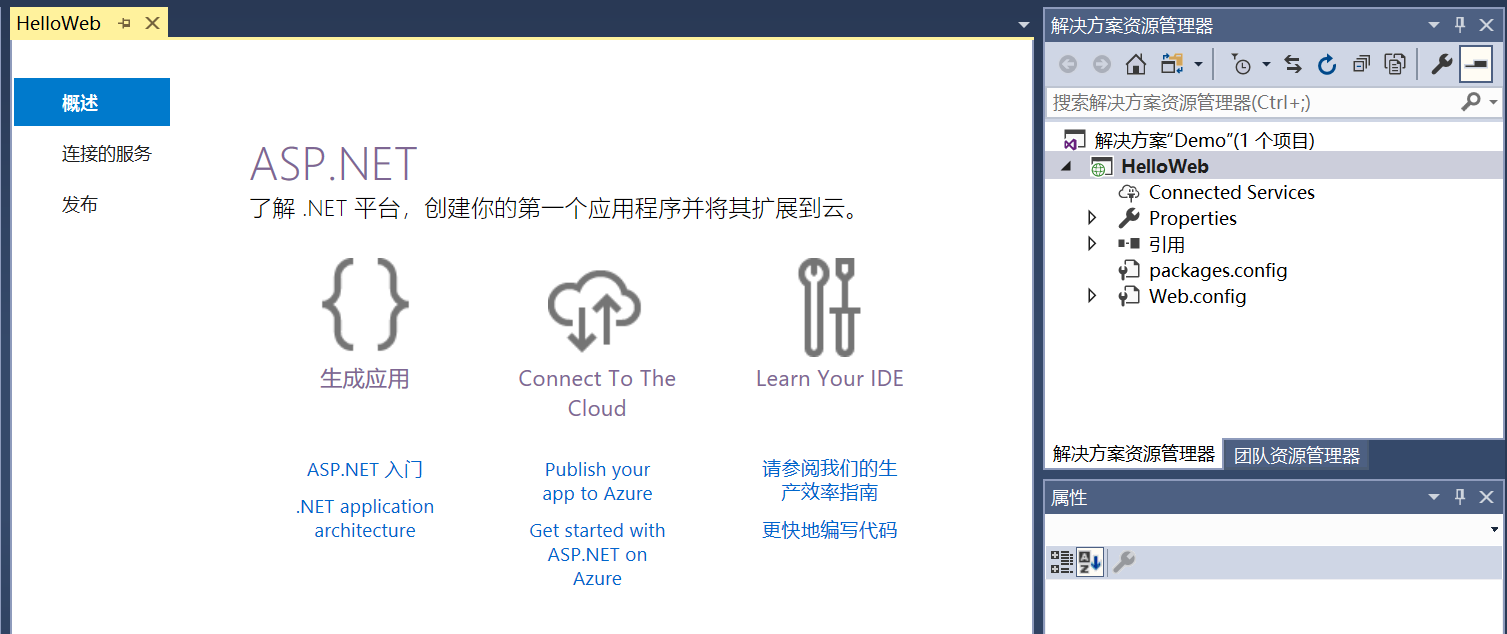
Task: Pin the HelloWeb document tab
Action: coord(125,23)
